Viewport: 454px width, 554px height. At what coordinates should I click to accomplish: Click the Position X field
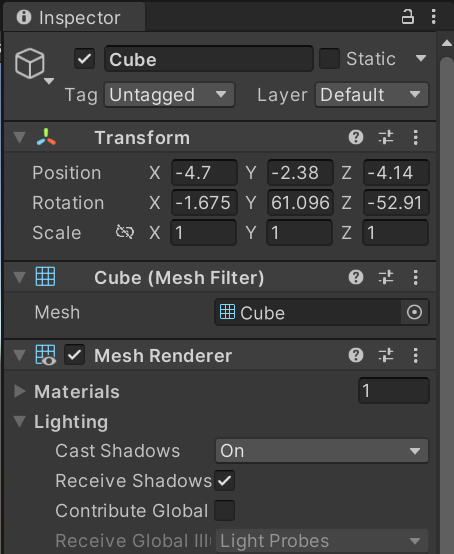pos(204,173)
